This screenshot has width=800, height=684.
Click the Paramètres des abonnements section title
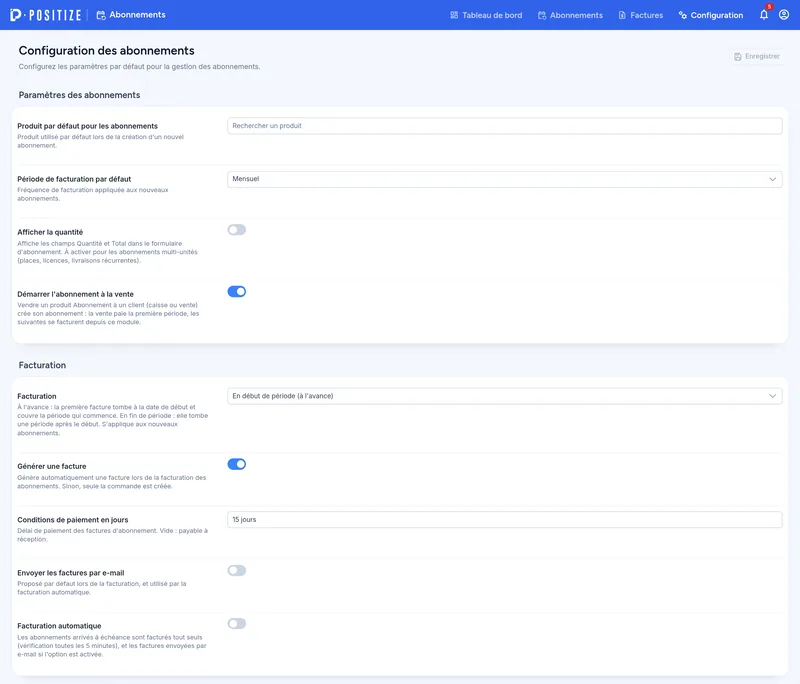79,95
